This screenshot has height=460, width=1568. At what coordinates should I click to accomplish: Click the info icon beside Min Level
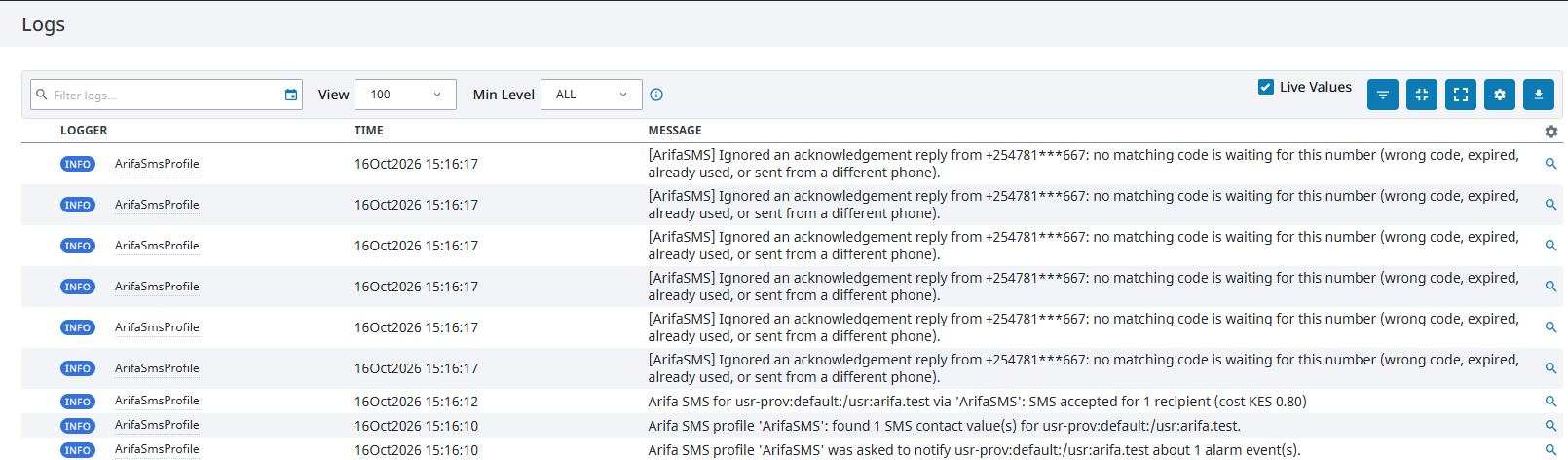pyautogui.click(x=656, y=95)
